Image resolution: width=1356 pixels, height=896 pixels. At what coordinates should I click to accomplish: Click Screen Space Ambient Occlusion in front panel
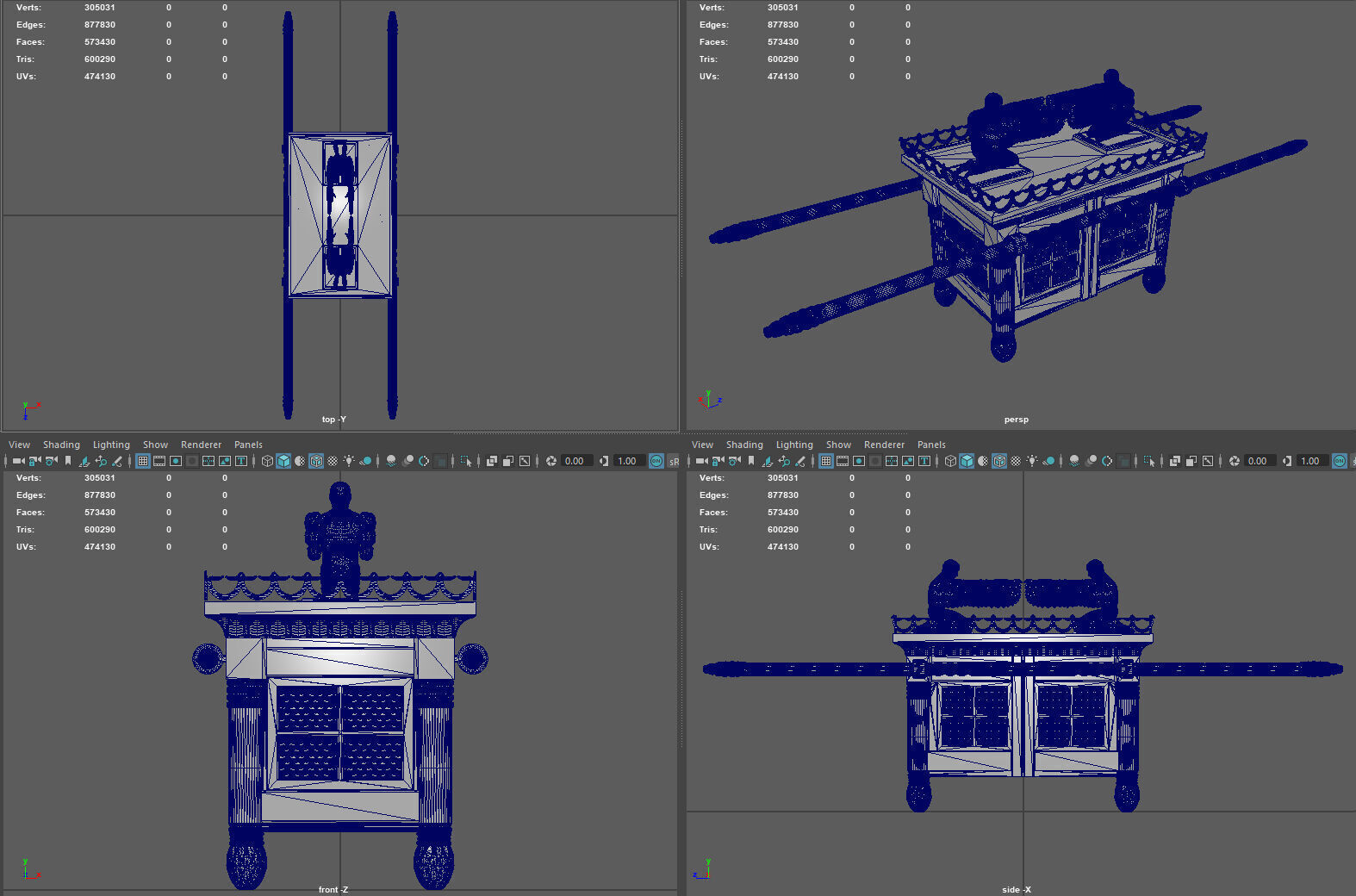391,461
